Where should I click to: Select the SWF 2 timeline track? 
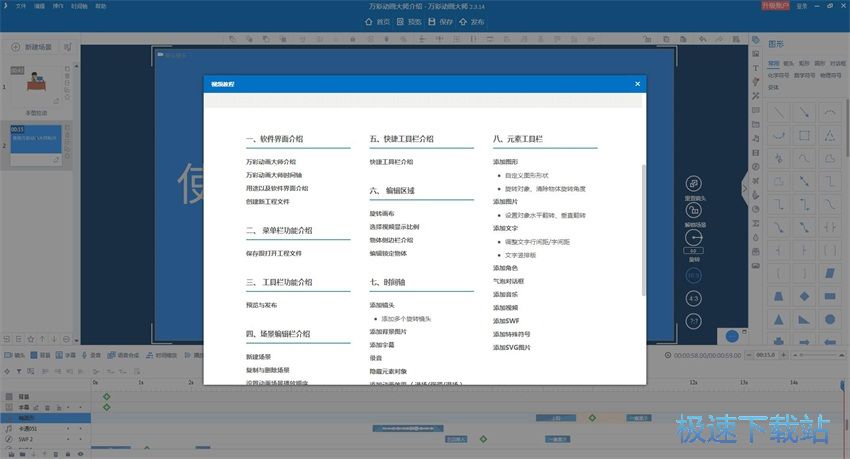pos(46,439)
